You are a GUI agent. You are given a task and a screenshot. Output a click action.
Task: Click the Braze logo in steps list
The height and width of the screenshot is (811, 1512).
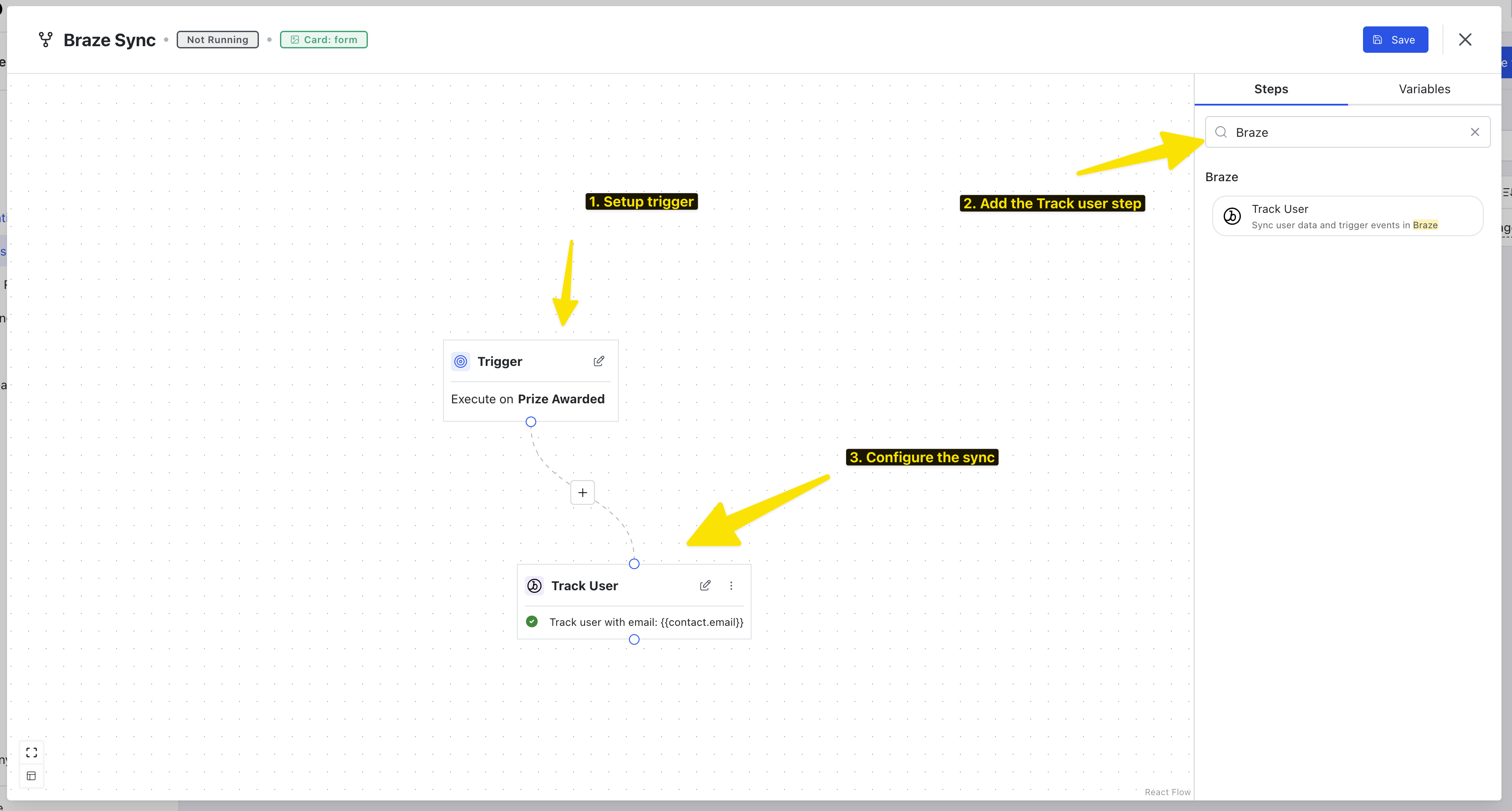pos(1232,216)
